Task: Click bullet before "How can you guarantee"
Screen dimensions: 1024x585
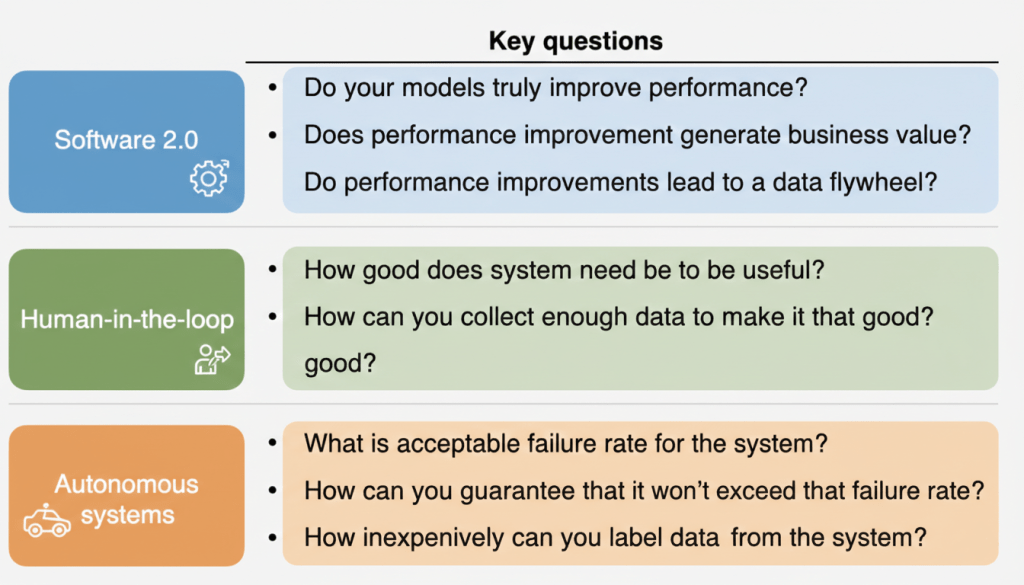Action: (x=272, y=492)
